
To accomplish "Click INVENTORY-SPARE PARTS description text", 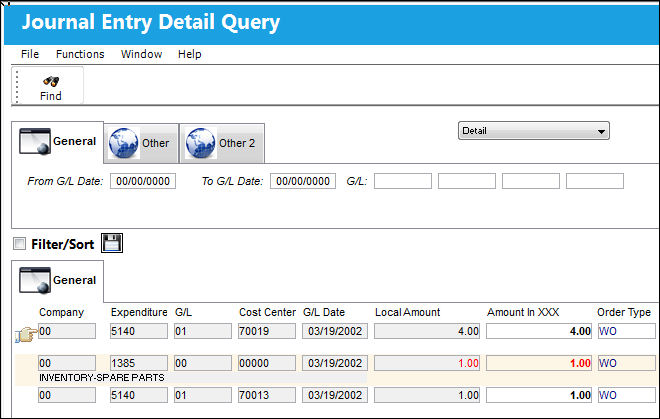I will tap(102, 378).
